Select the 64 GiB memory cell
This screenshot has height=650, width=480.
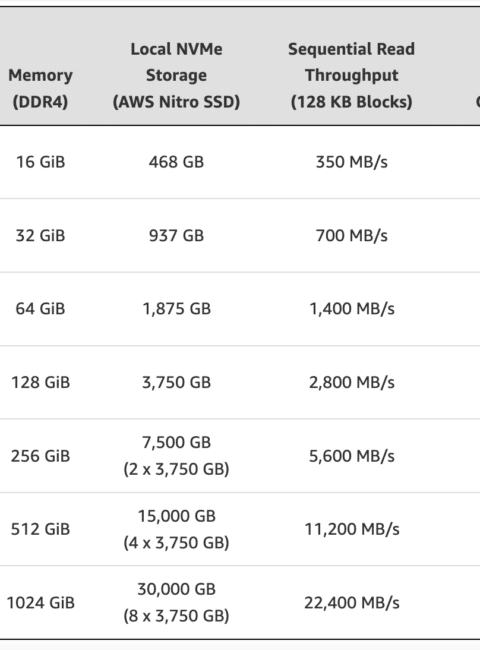40,309
